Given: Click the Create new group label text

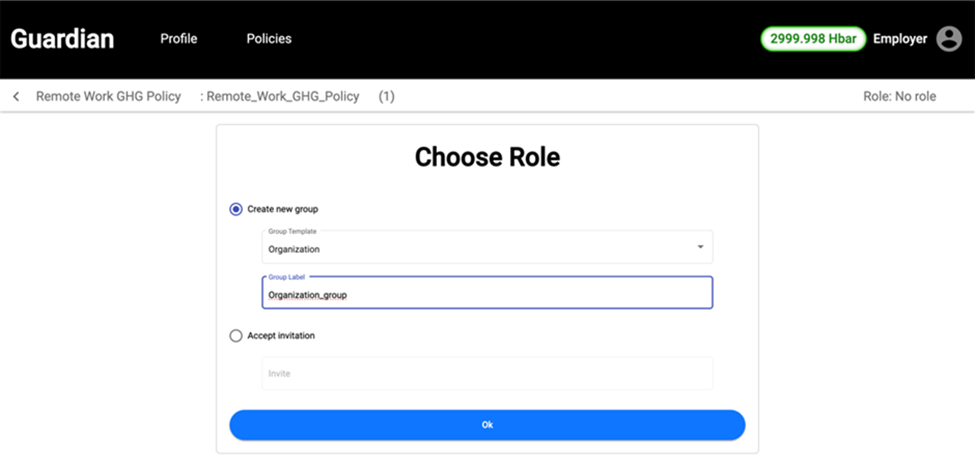Looking at the screenshot, I should click(283, 209).
